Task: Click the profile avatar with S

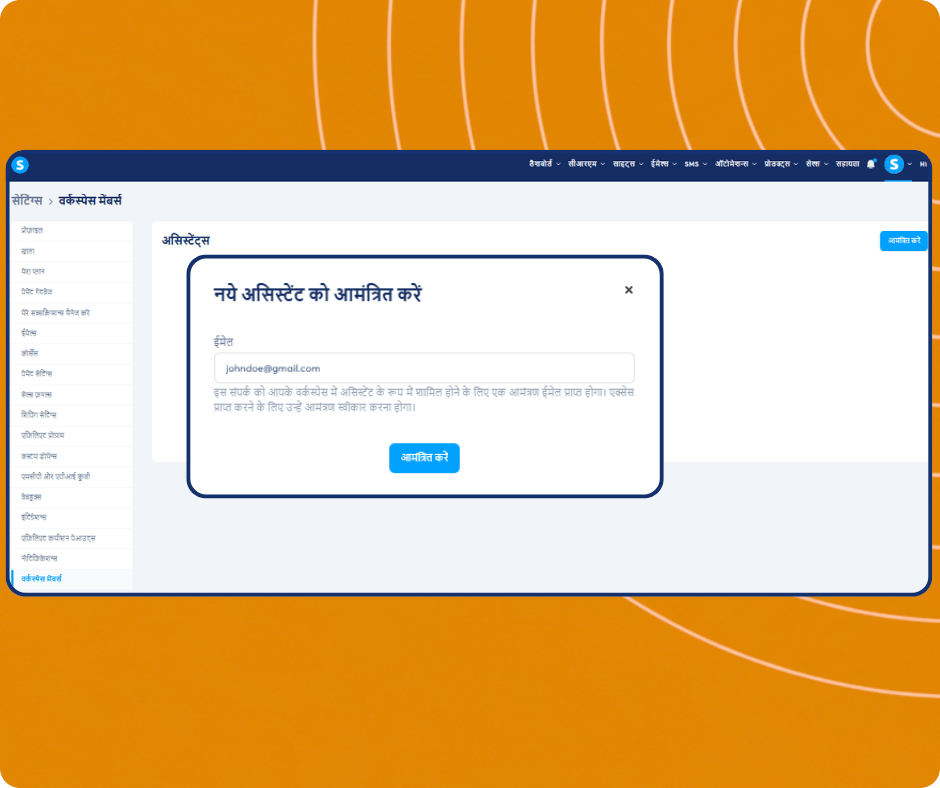Action: click(894, 164)
